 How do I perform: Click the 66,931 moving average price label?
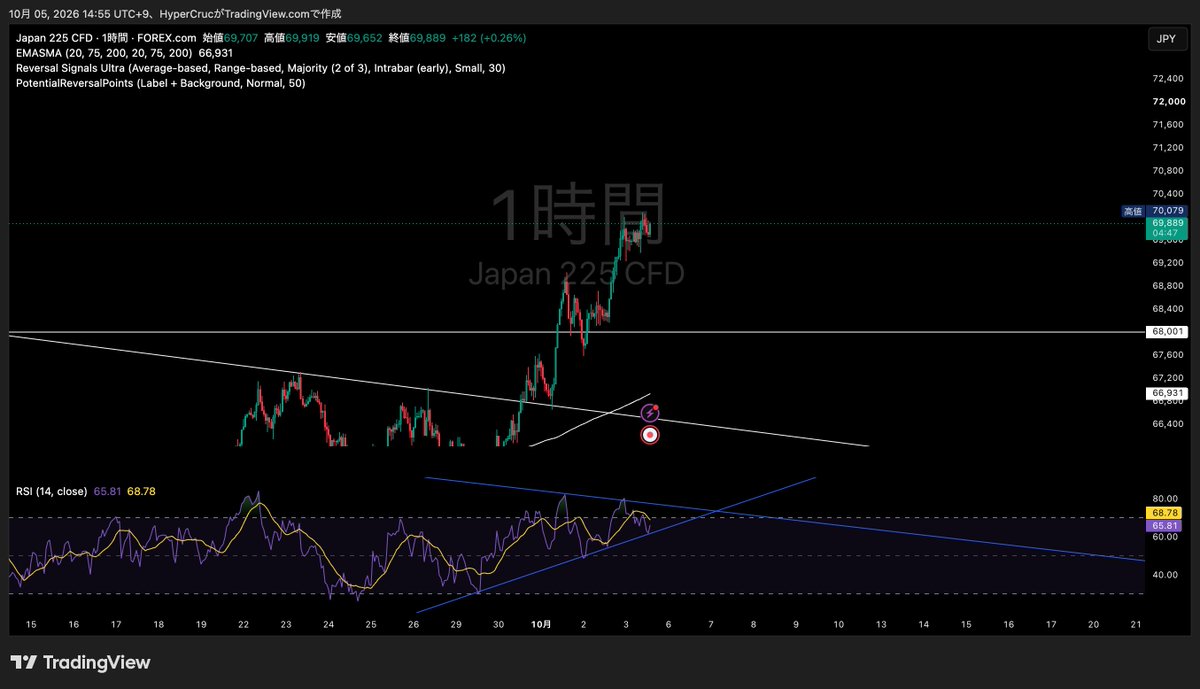click(1168, 394)
